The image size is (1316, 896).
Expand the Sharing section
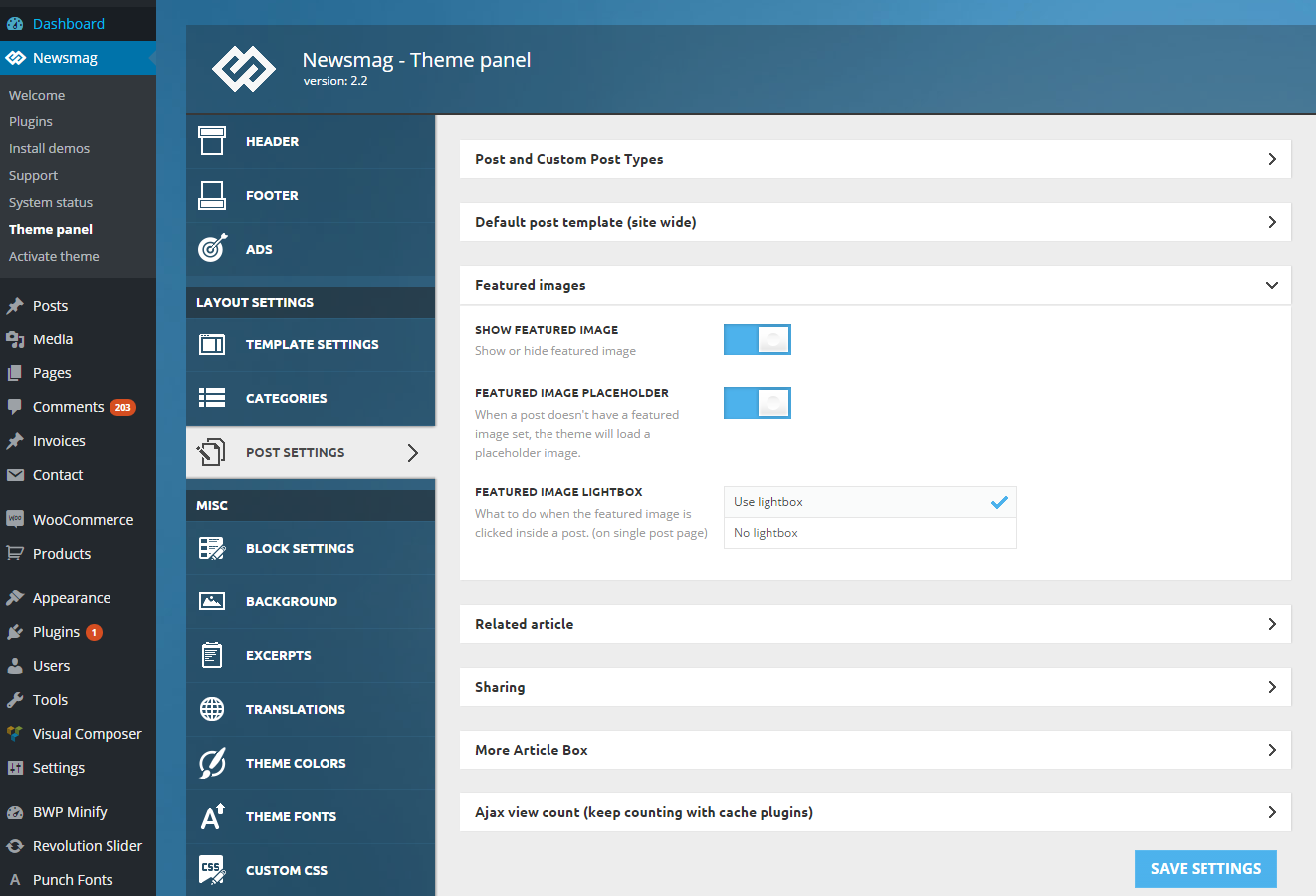point(875,687)
